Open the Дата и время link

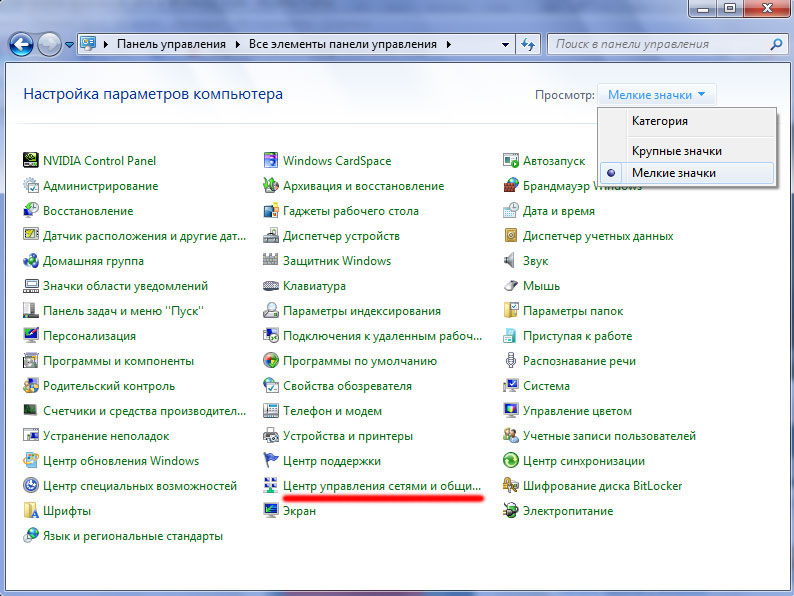(x=559, y=211)
